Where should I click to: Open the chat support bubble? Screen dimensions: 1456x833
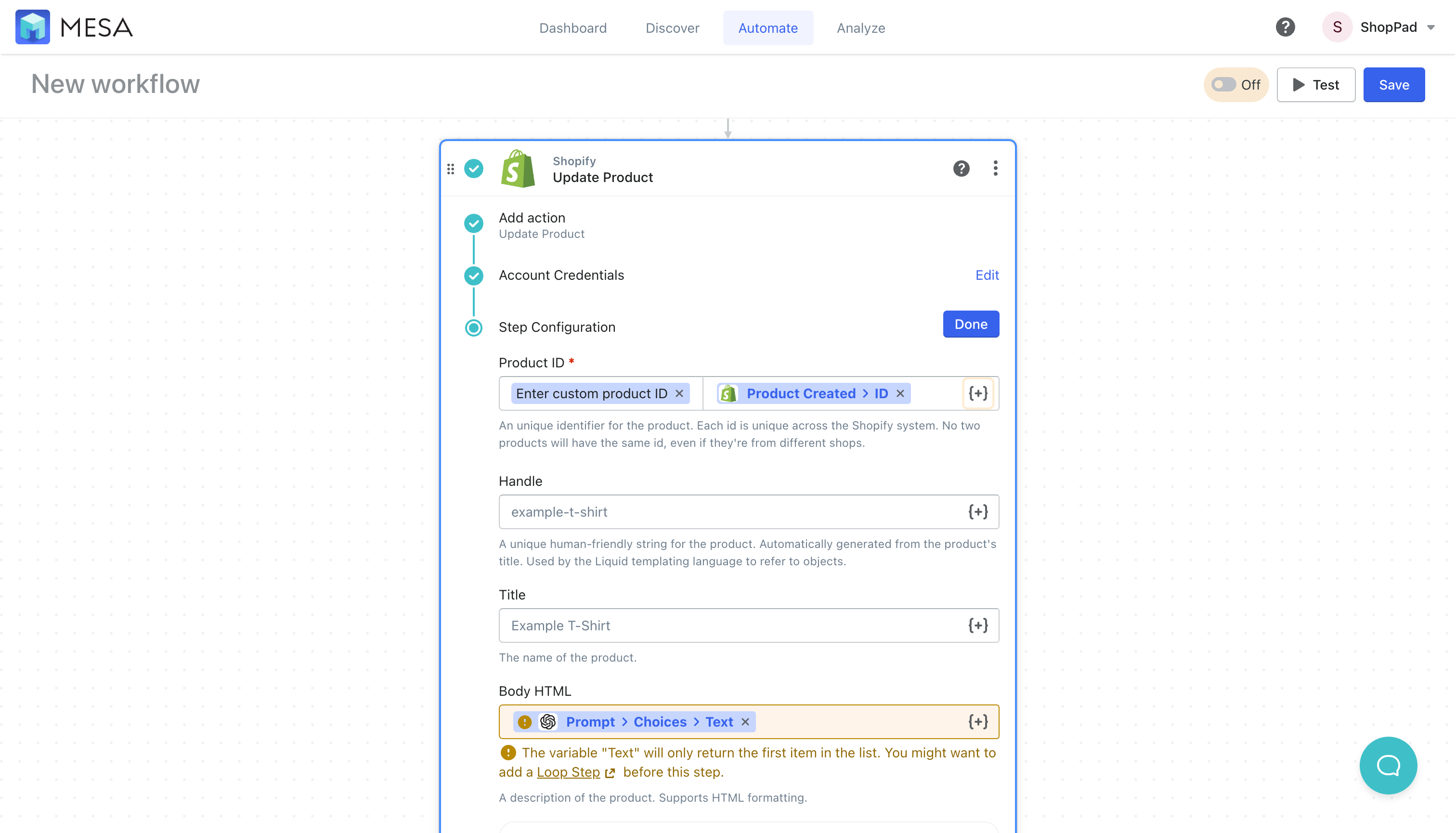coord(1388,766)
